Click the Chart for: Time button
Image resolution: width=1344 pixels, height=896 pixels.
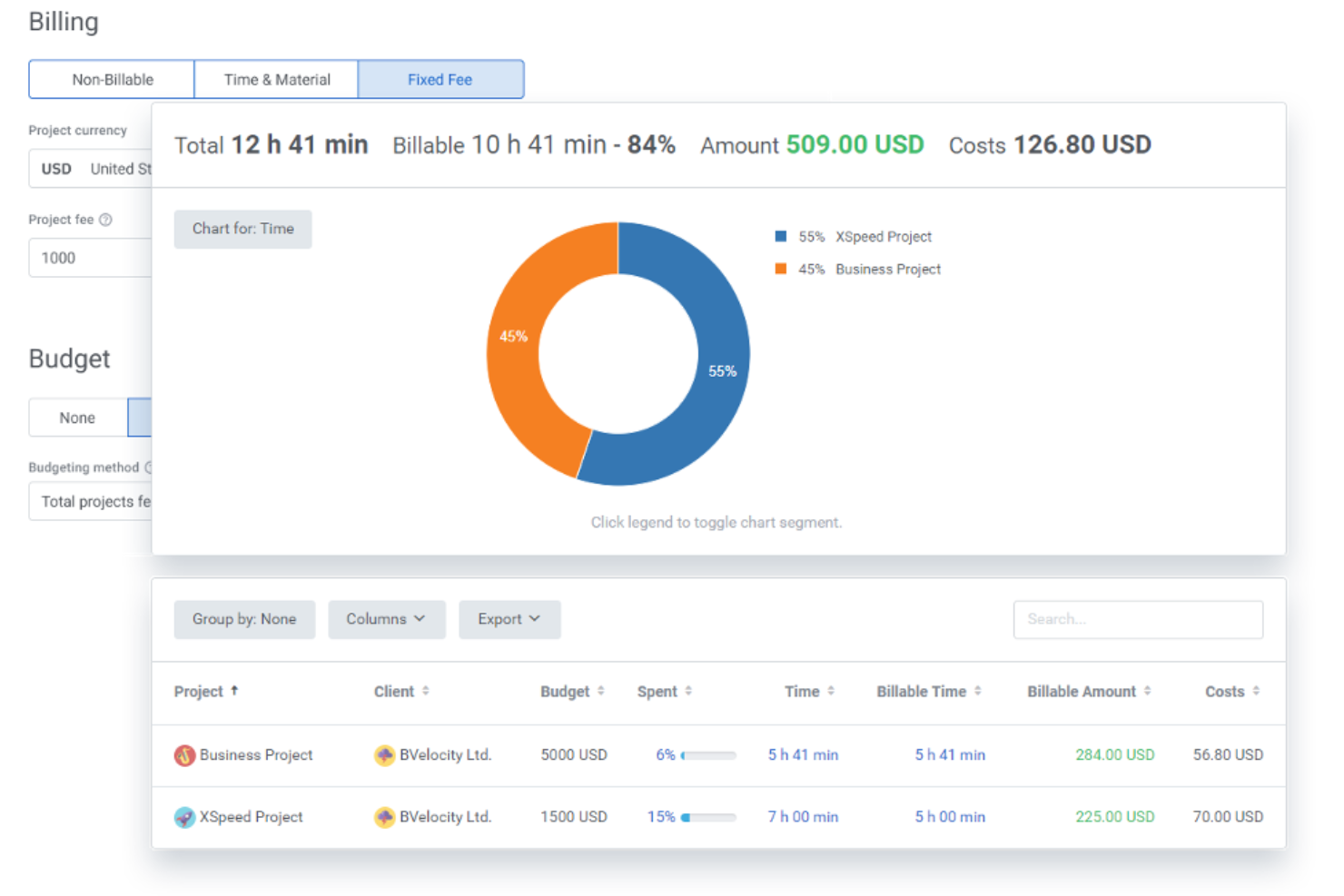point(242,229)
